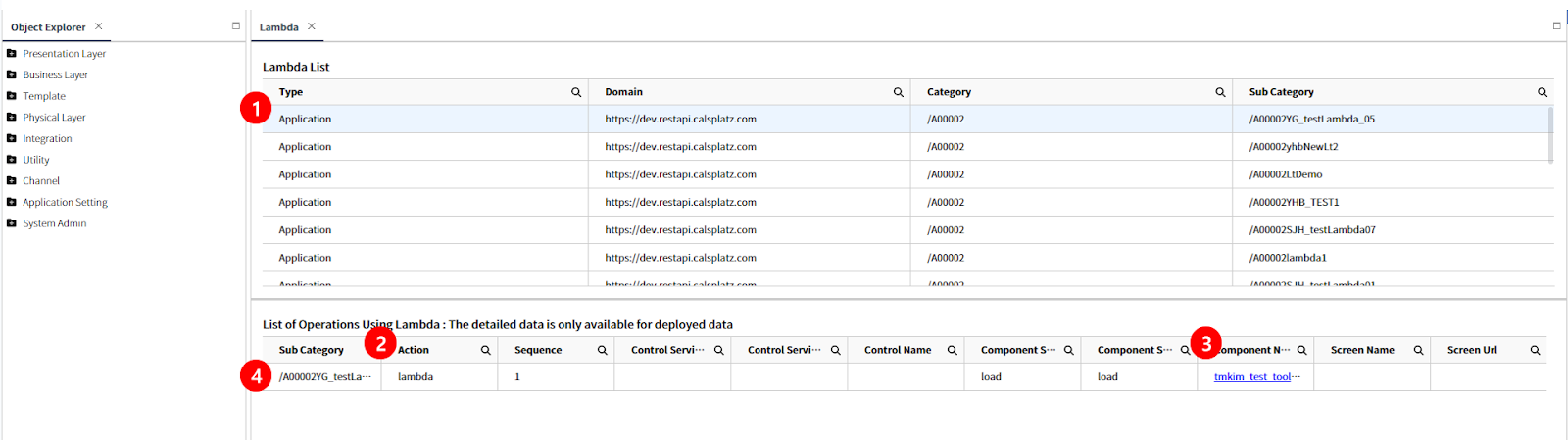Search the Action column in operations list
This screenshot has width=1568, height=440.
point(485,350)
